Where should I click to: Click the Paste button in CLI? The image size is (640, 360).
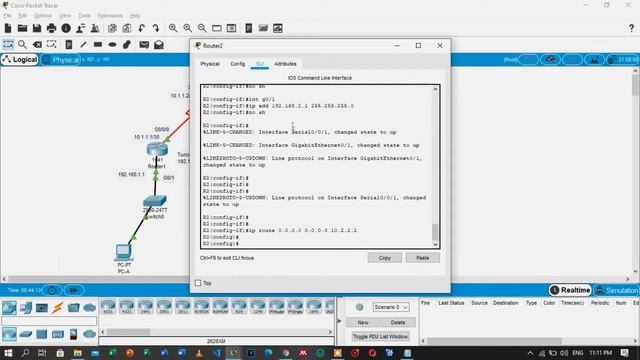[x=422, y=258]
